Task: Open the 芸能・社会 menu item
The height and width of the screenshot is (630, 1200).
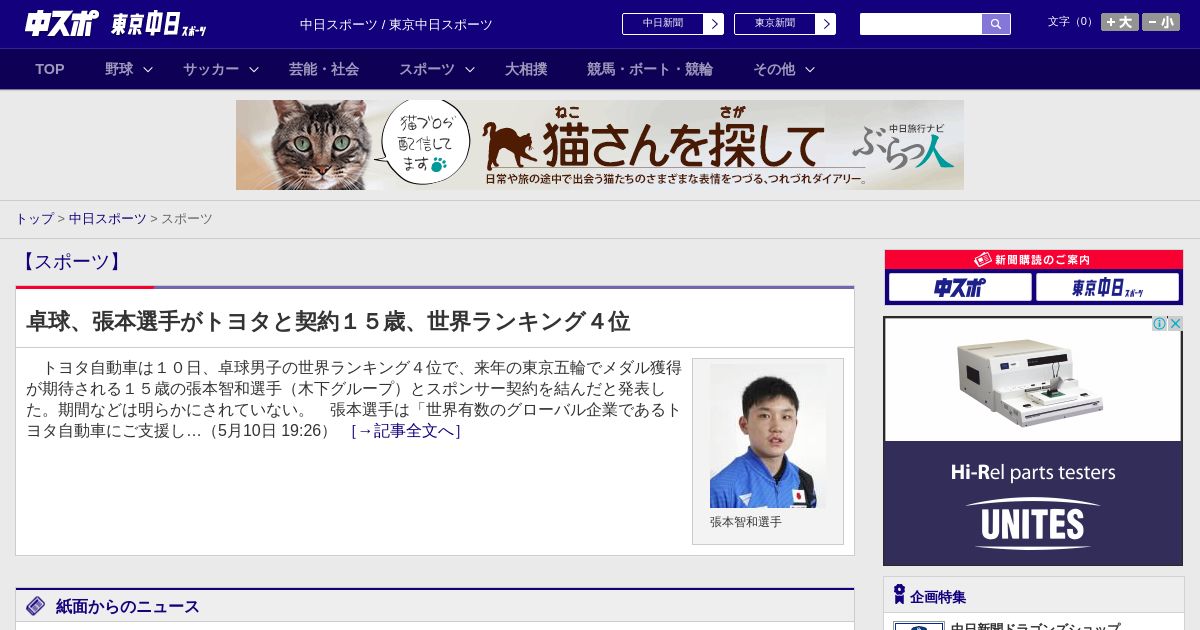Action: [324, 69]
